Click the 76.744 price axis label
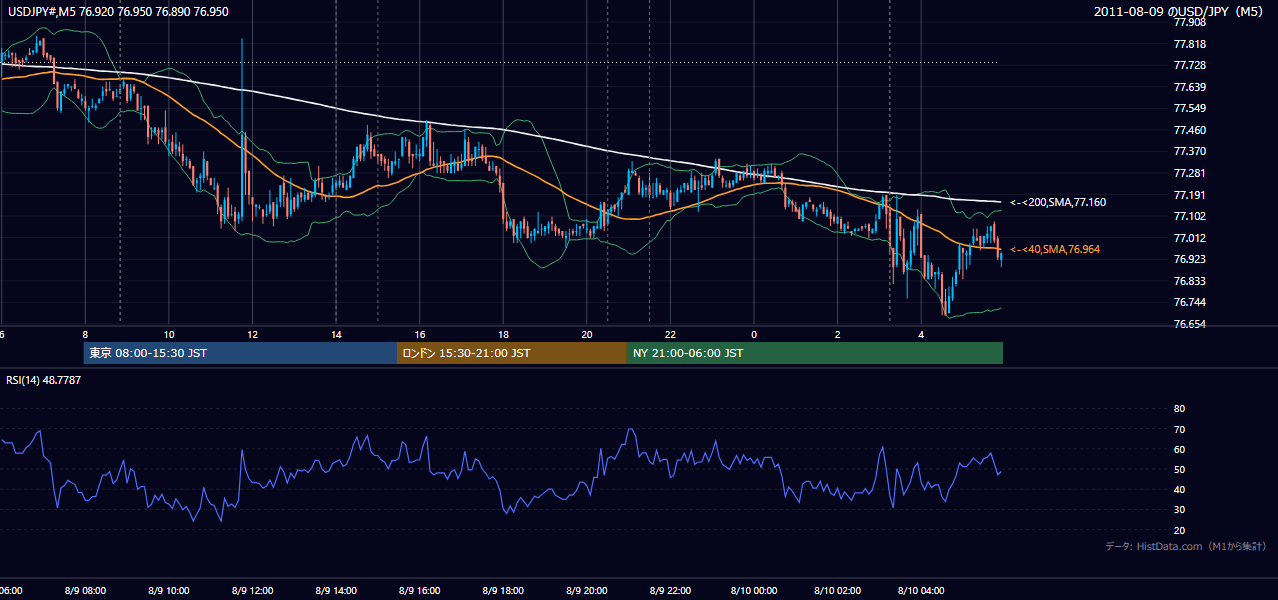Screen dimensions: 1278x600 coord(1190,302)
